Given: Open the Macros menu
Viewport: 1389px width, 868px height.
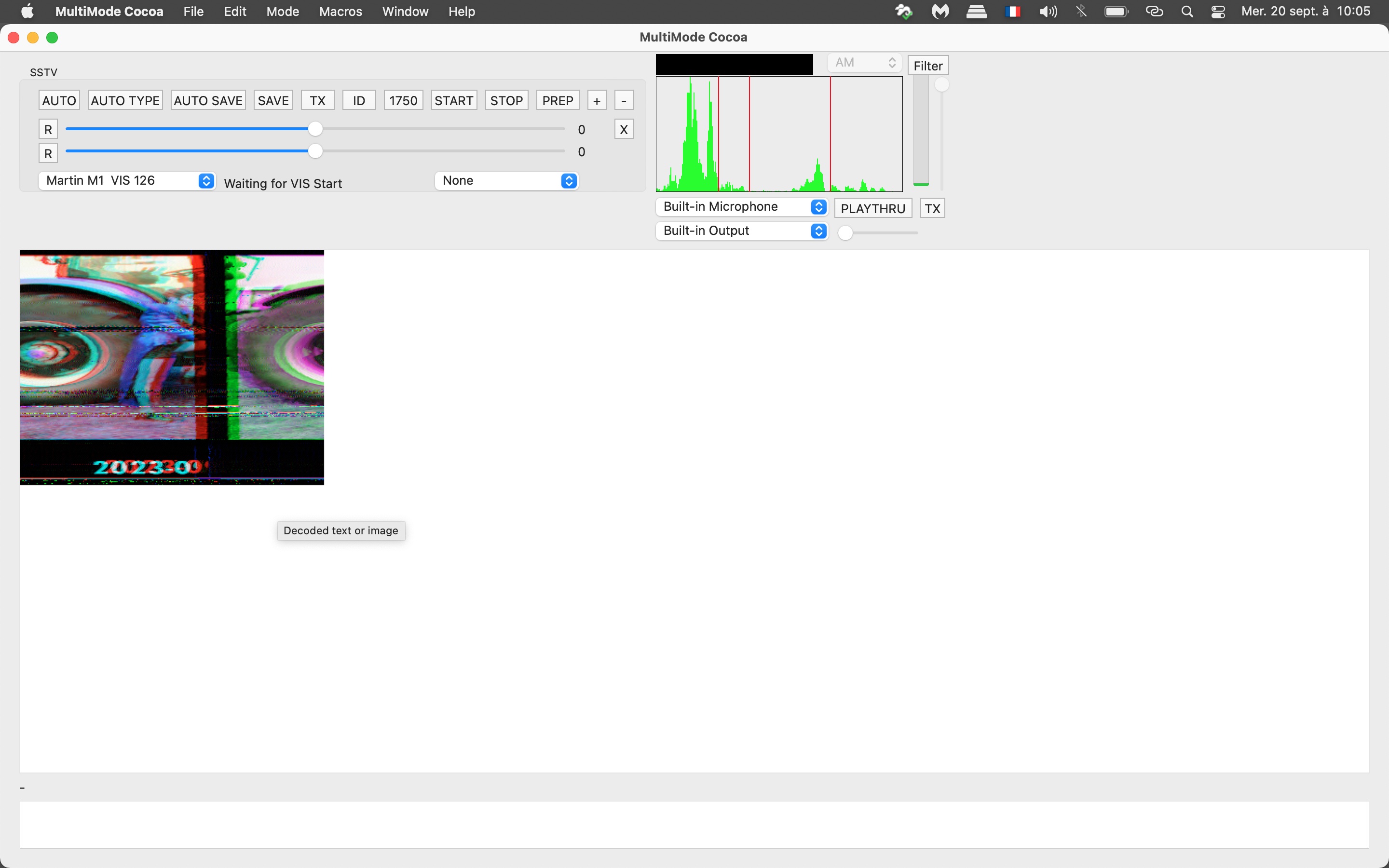Looking at the screenshot, I should tap(340, 12).
